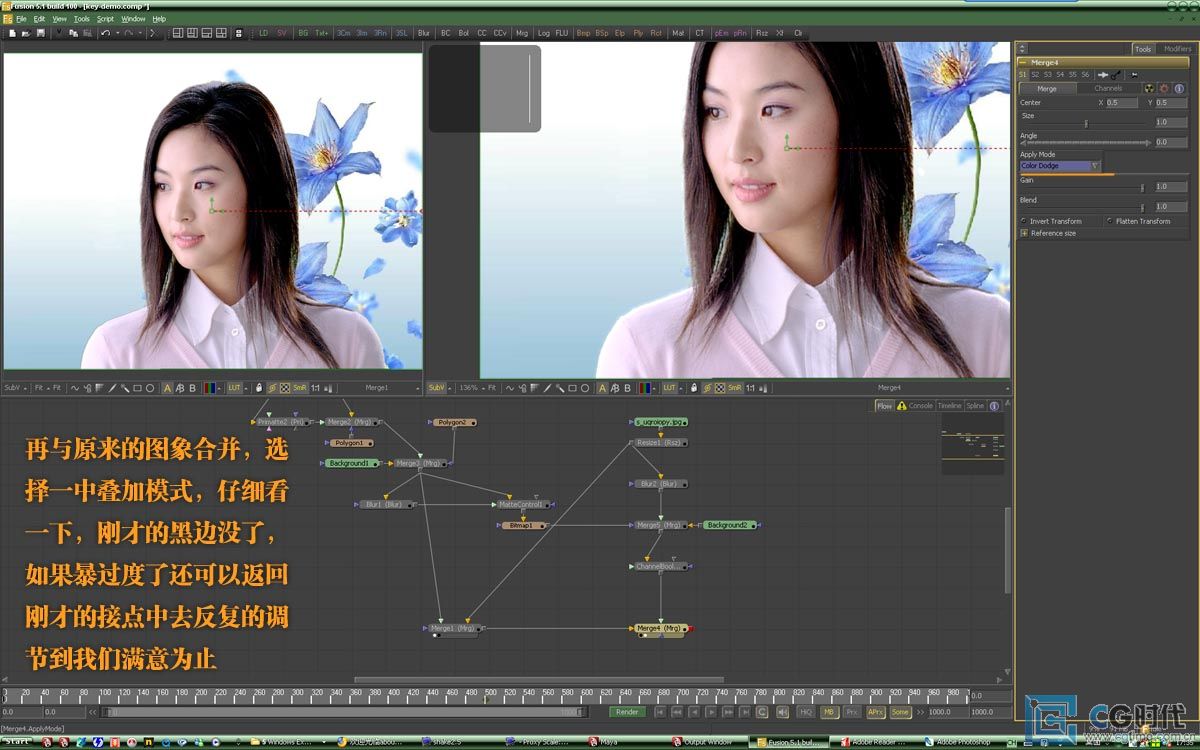Viewport: 1200px width, 750px height.
Task: Click the Center X value field
Action: [1121, 103]
